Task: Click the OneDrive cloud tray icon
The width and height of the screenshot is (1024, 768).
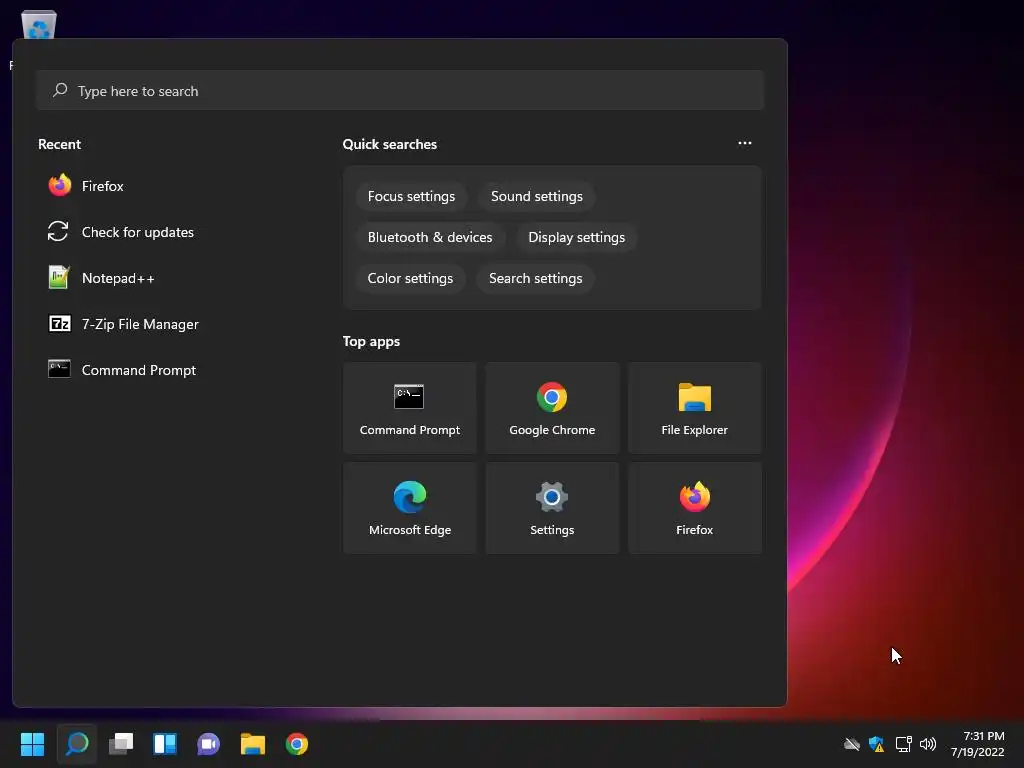Action: pyautogui.click(x=852, y=744)
